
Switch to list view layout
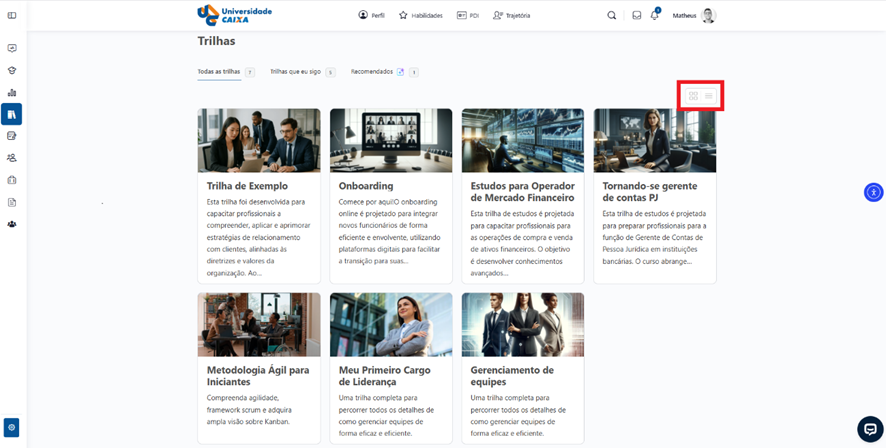pos(708,96)
